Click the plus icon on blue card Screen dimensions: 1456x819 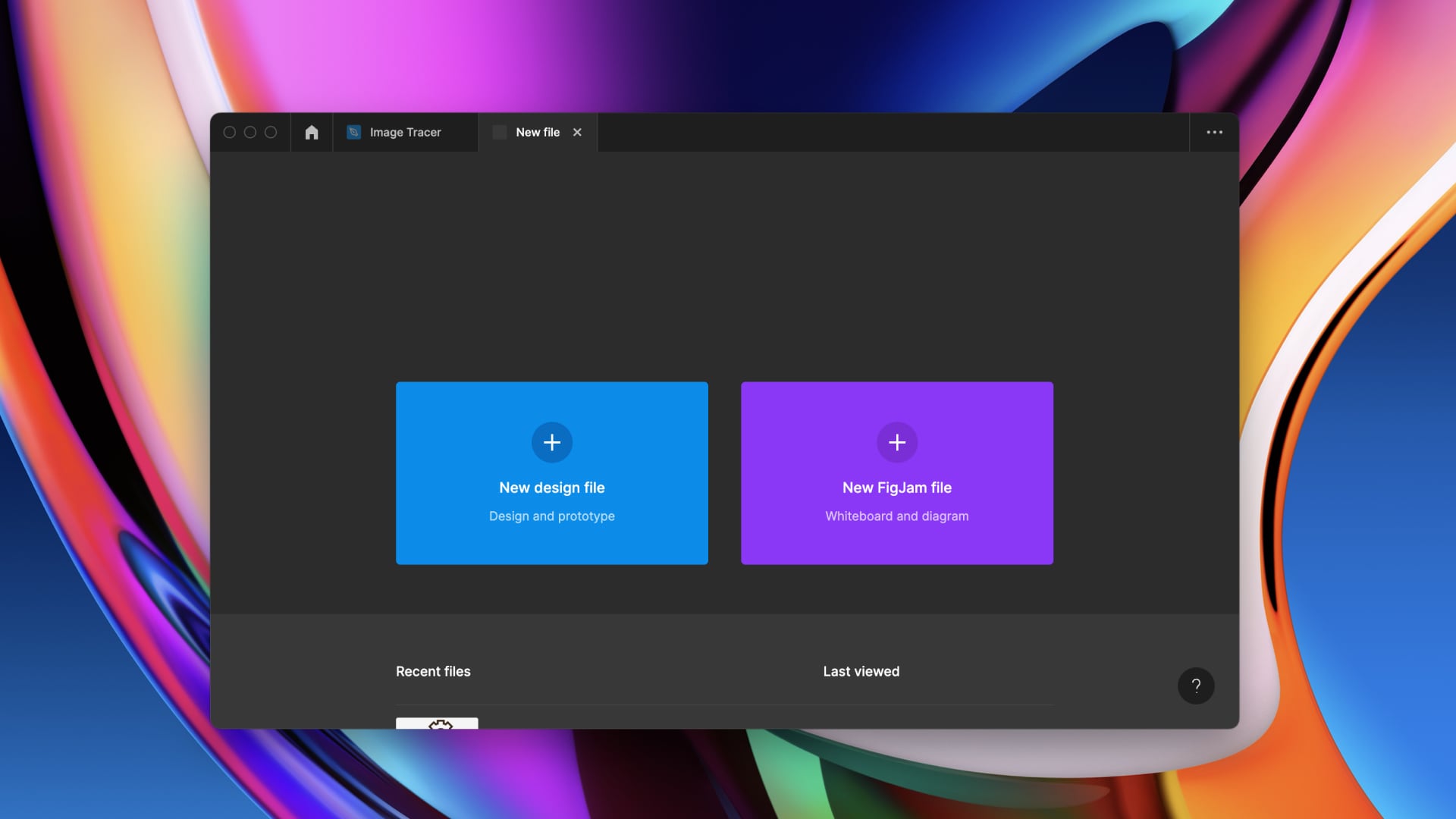tap(552, 442)
